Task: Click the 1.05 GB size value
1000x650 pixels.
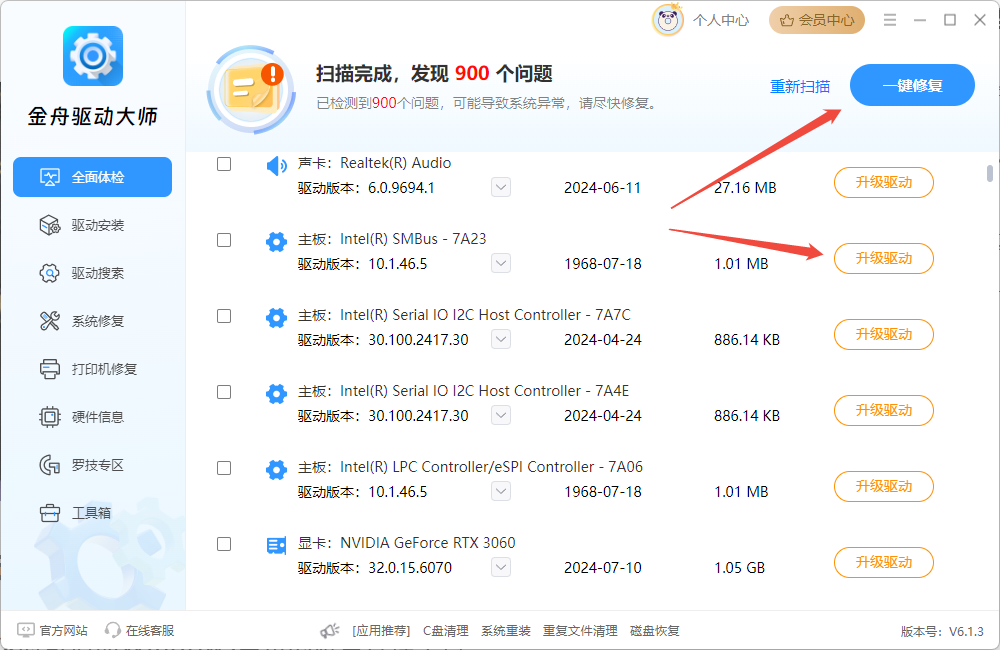Action: click(x=739, y=568)
